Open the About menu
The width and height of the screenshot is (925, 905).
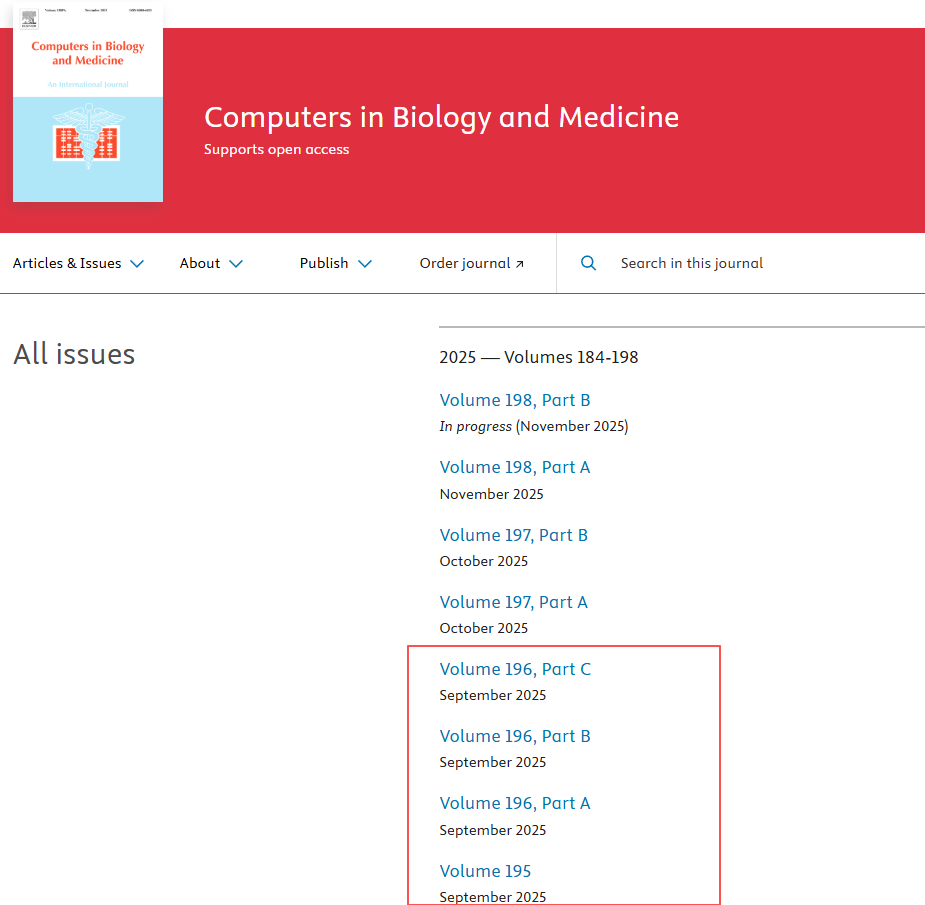200,263
